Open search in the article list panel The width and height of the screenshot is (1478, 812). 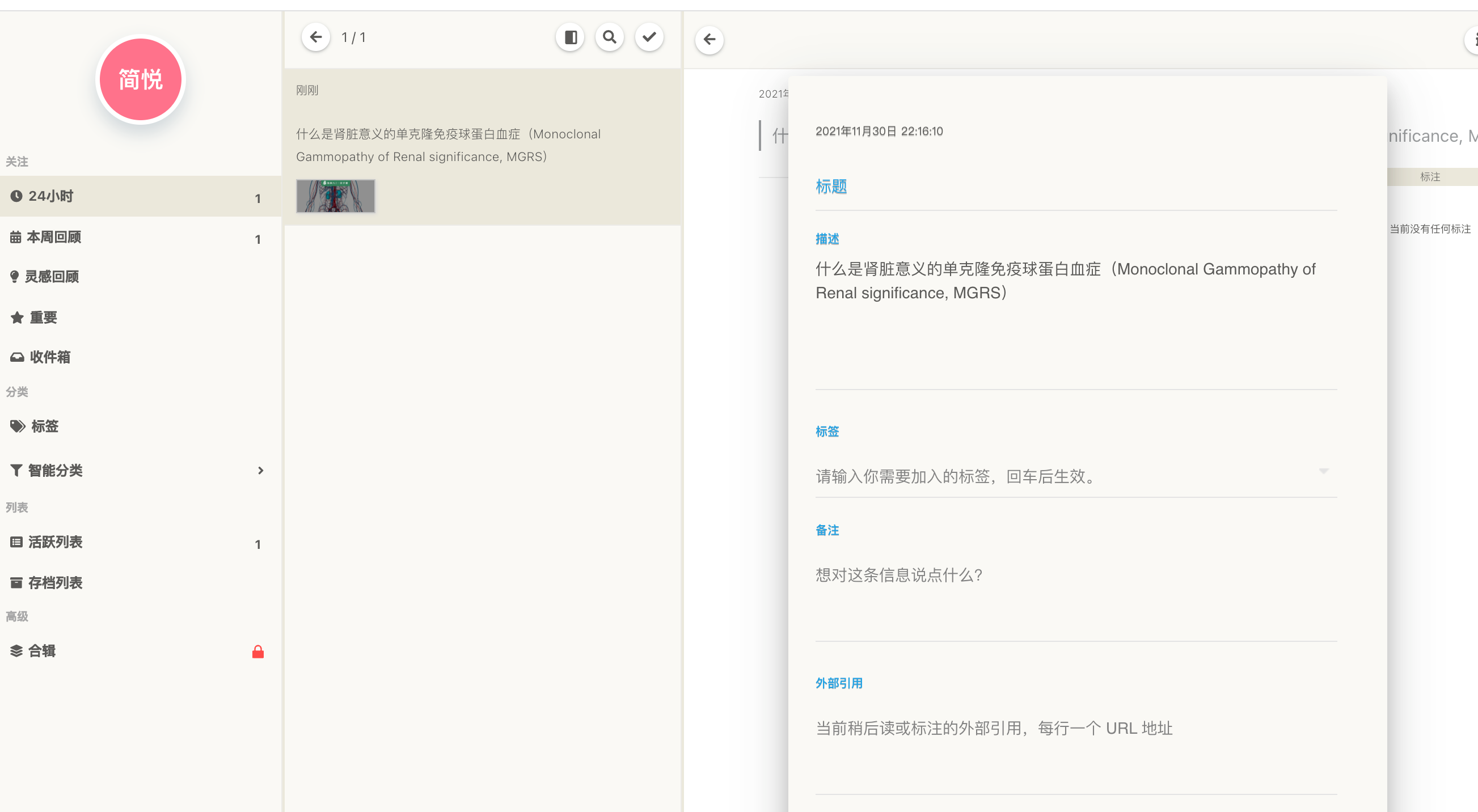tap(609, 36)
